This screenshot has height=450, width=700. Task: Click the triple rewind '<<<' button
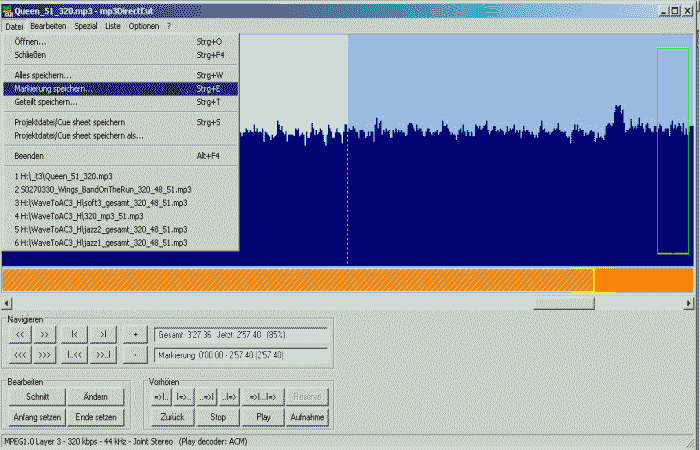tap(20, 354)
